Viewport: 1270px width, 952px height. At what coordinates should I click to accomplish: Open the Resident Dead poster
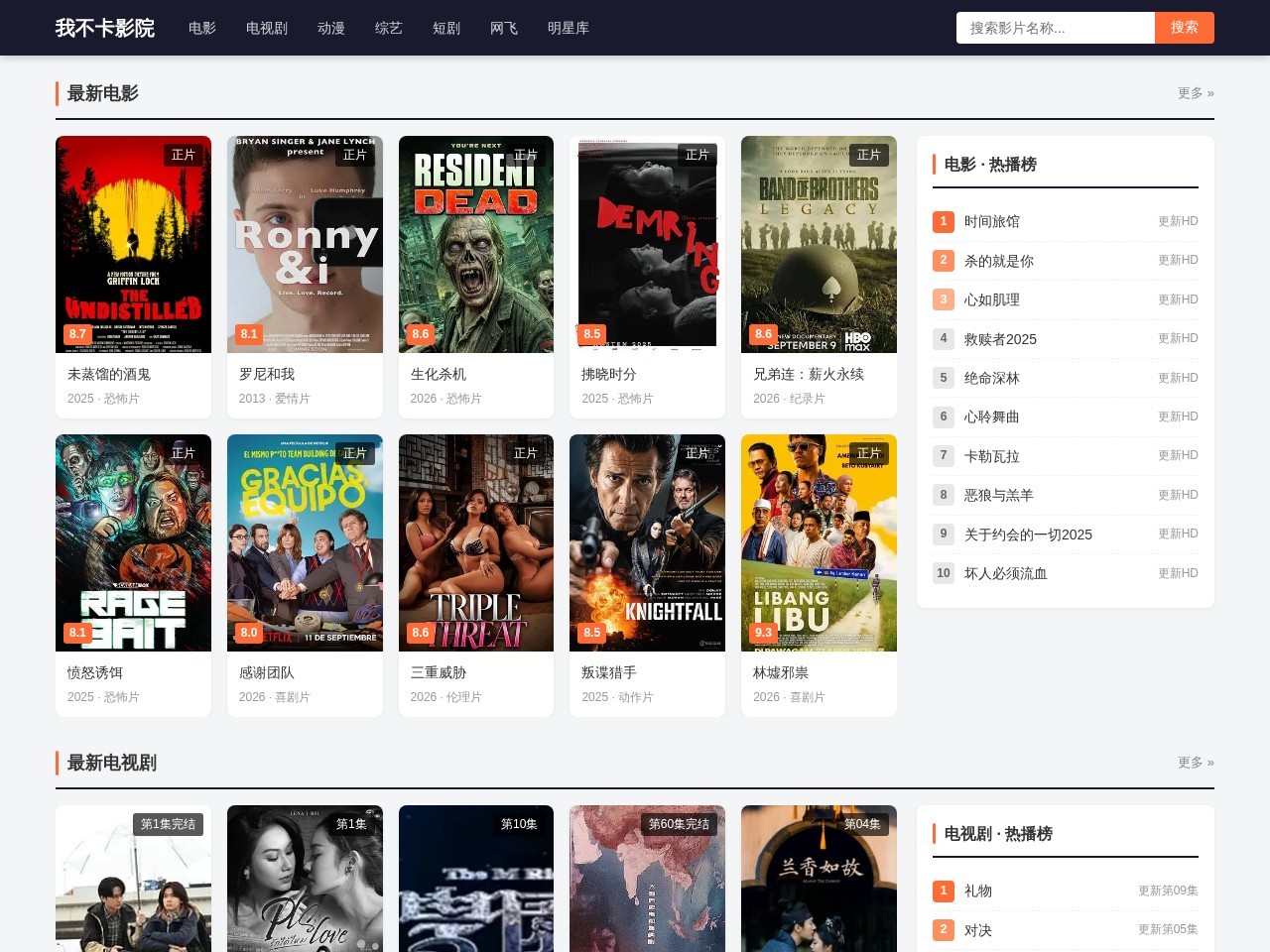click(x=476, y=244)
